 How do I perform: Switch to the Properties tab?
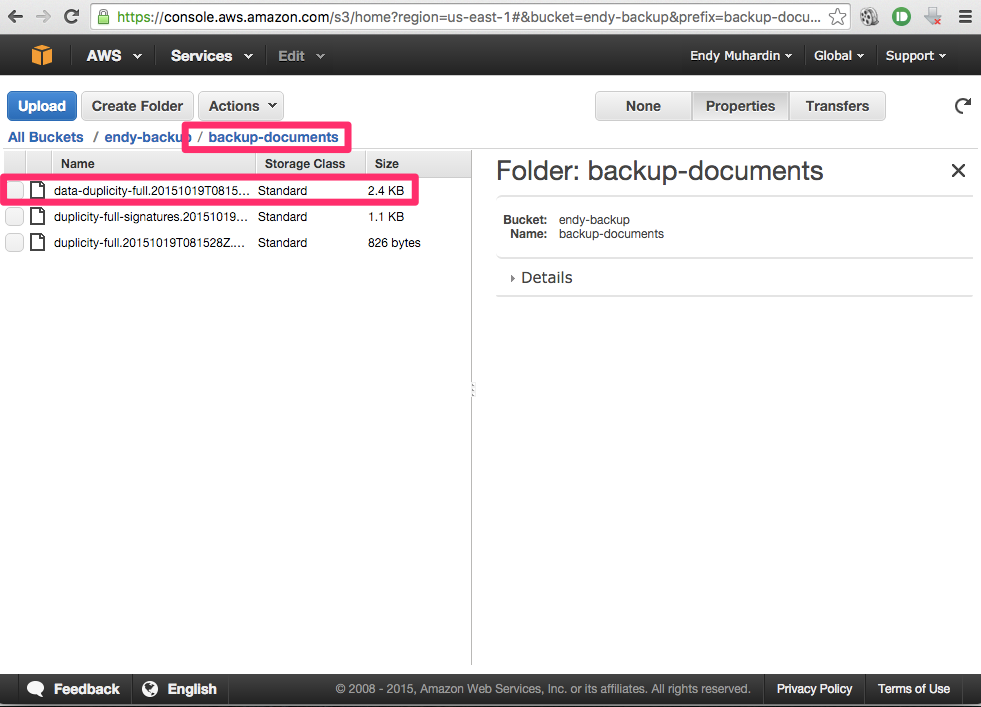740,106
